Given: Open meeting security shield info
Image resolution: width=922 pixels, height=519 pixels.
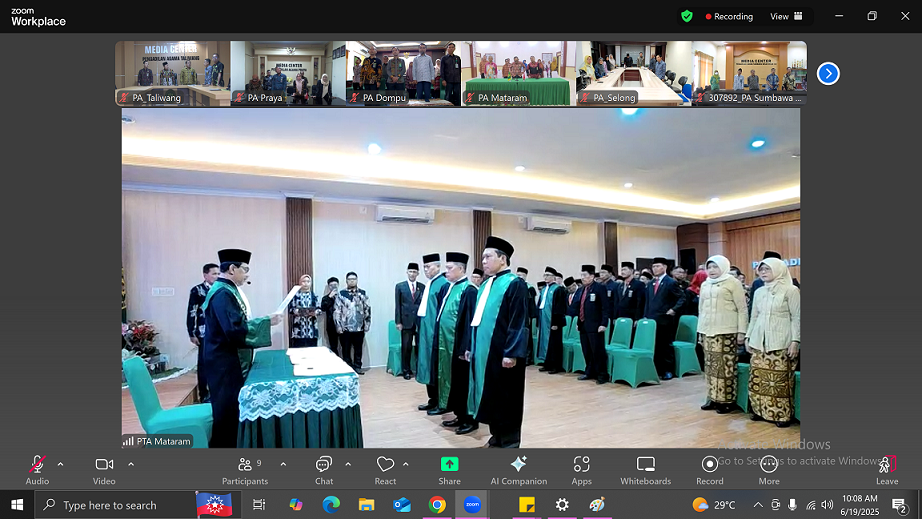Looking at the screenshot, I should coord(687,16).
